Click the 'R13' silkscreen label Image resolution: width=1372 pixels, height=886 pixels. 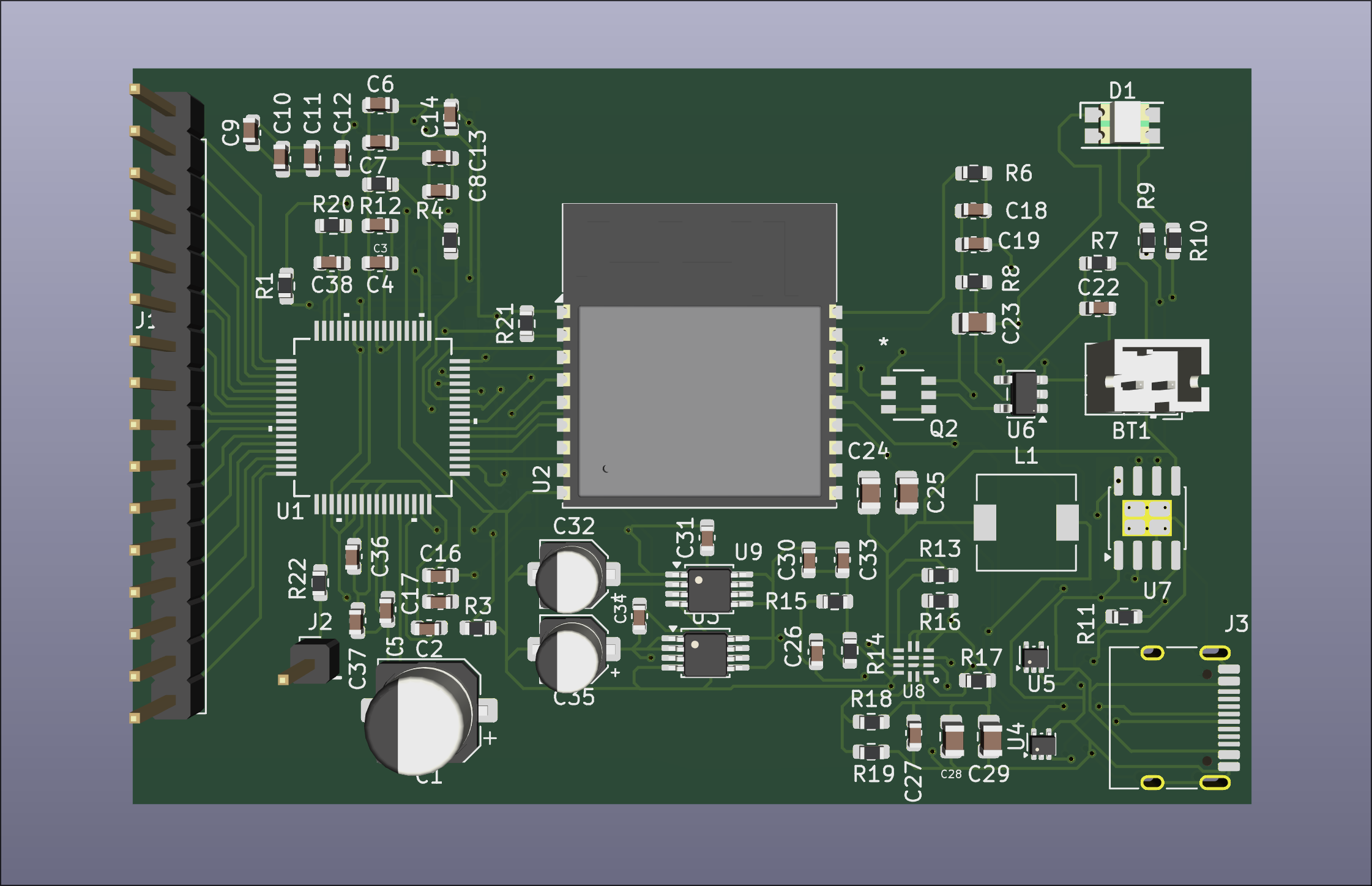(x=940, y=549)
